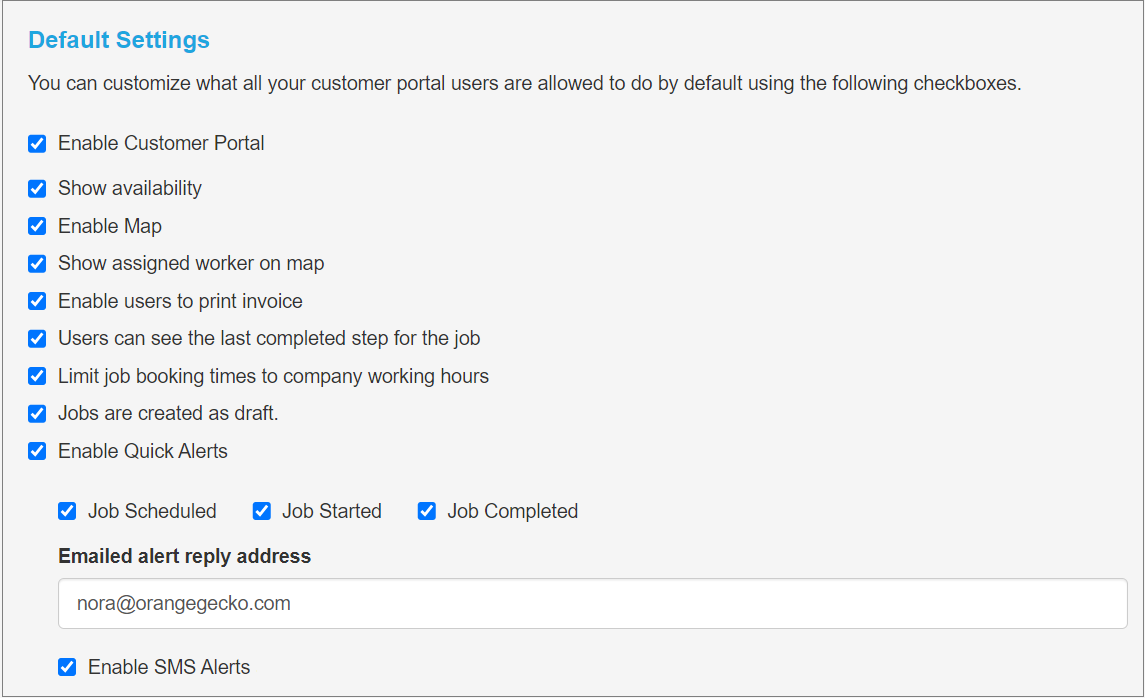Uncheck Enable Customer Portal checkbox

click(x=37, y=143)
